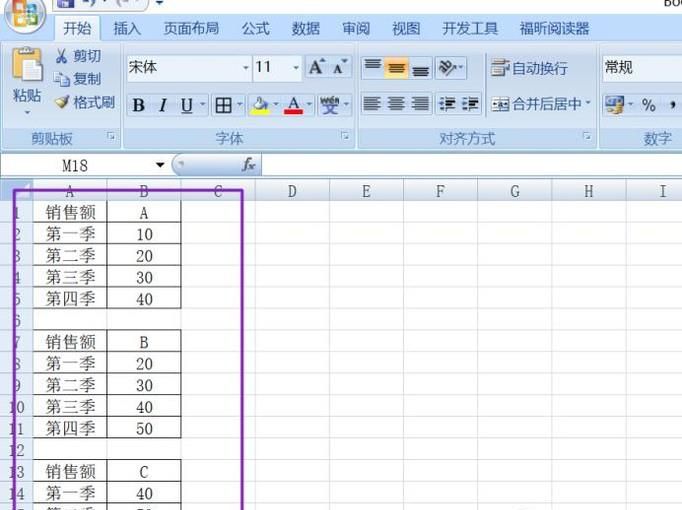Viewport: 682px width, 510px height.
Task: Increase the indent
Action: click(470, 104)
